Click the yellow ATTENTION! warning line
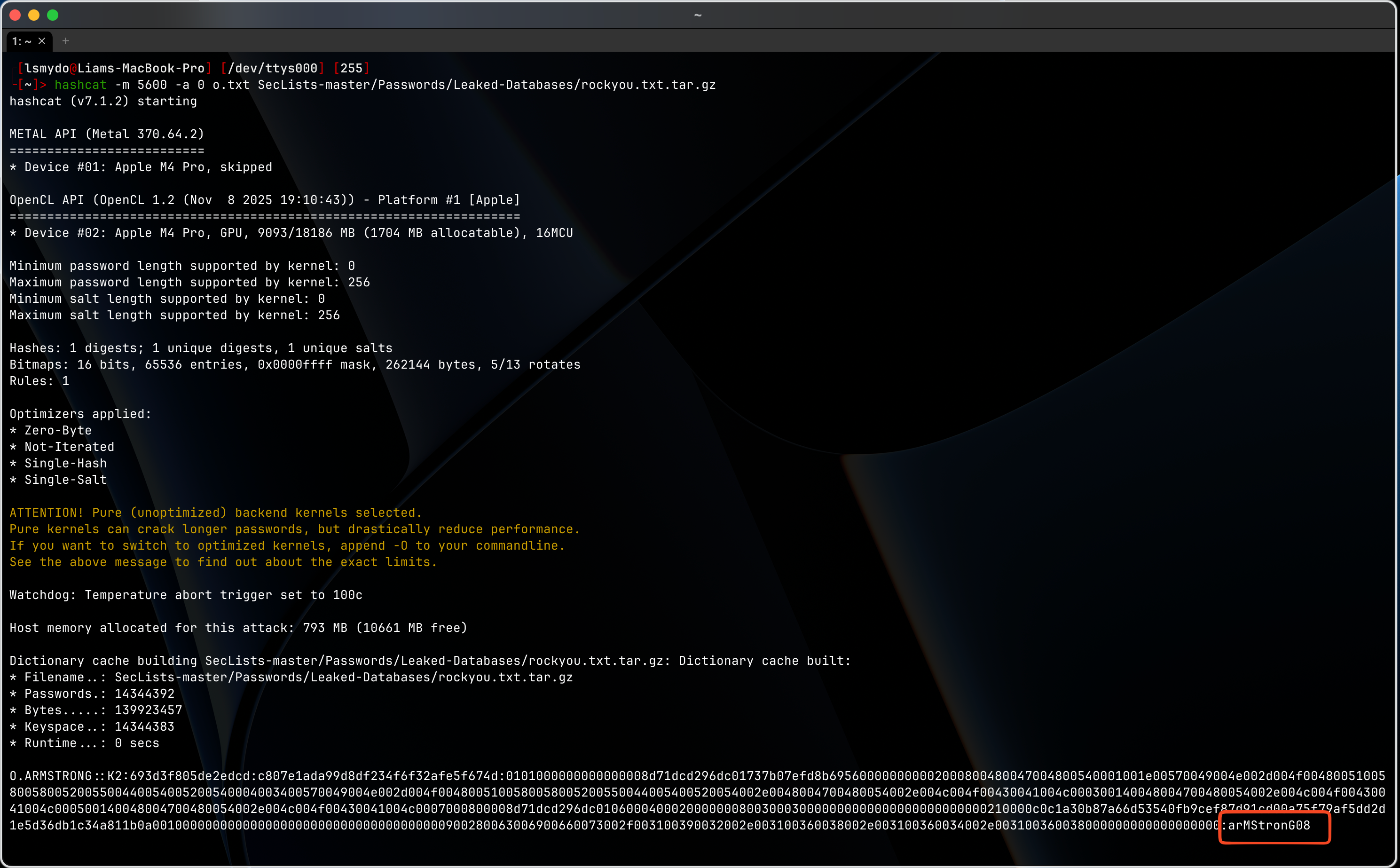1400x868 pixels. [215, 513]
